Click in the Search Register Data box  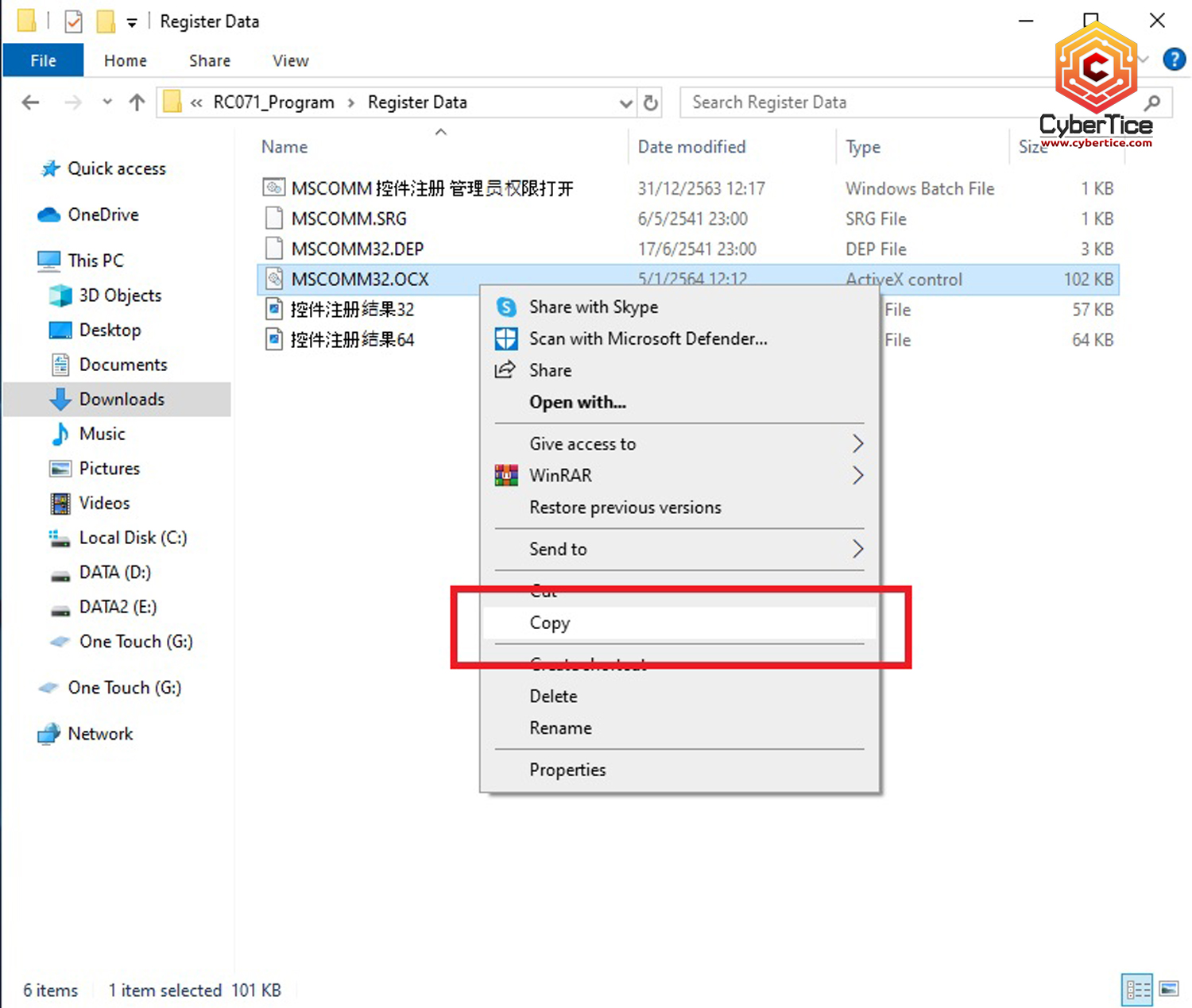click(874, 102)
